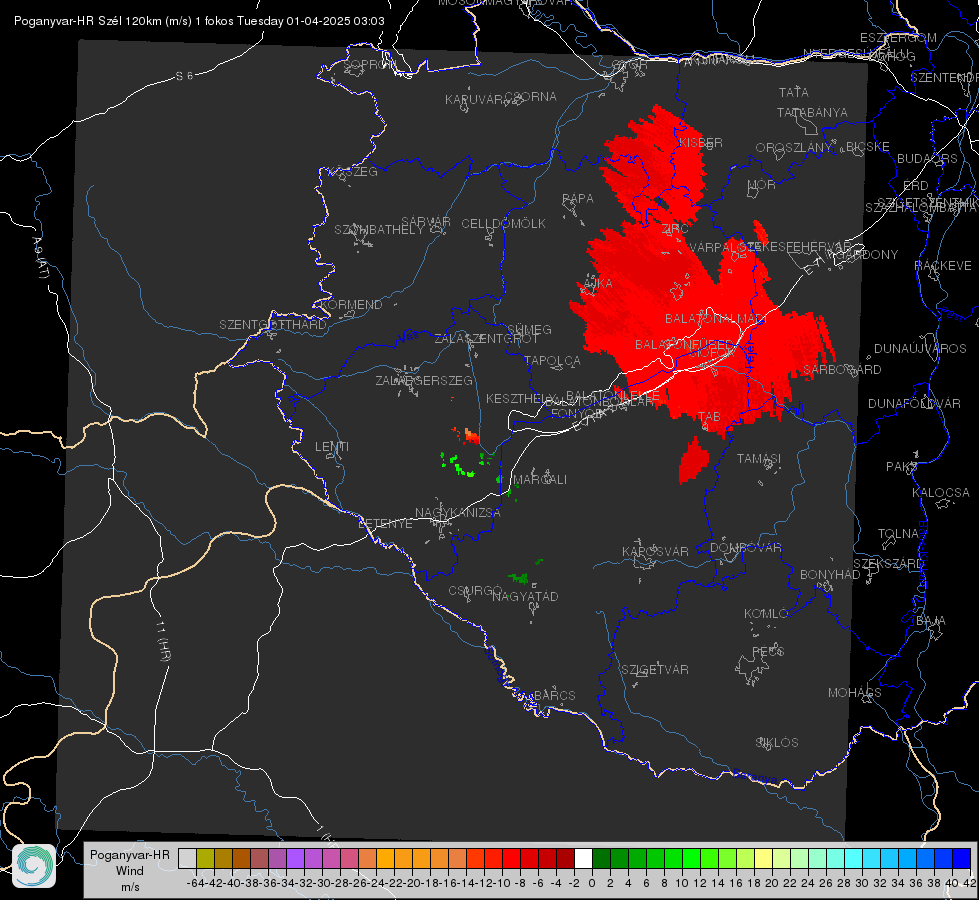Screen dimensions: 979x900
Task: Select the MOHÁCS label
Action: tap(854, 693)
